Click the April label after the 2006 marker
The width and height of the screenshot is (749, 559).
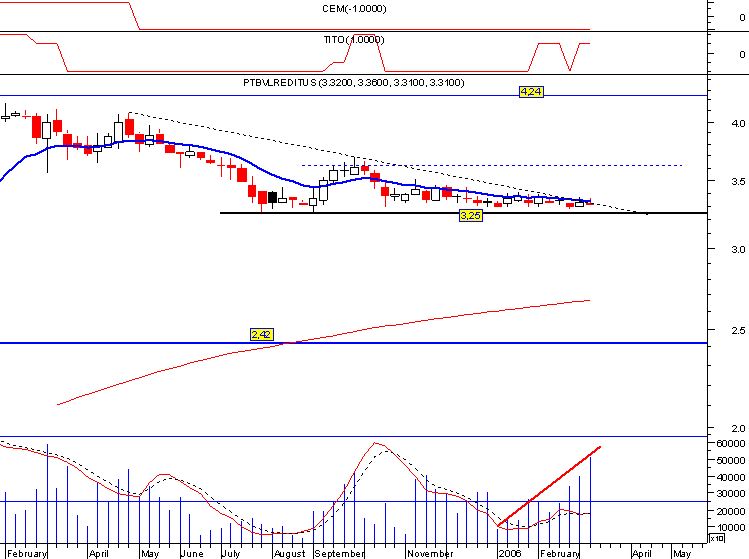point(642,553)
